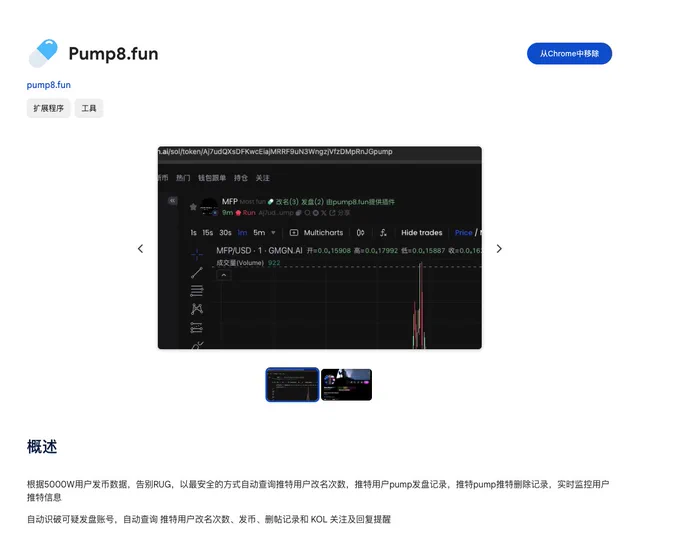Viewport: 680px width, 541px height.
Task: Go to previous screenshot with left arrow
Action: point(140,249)
